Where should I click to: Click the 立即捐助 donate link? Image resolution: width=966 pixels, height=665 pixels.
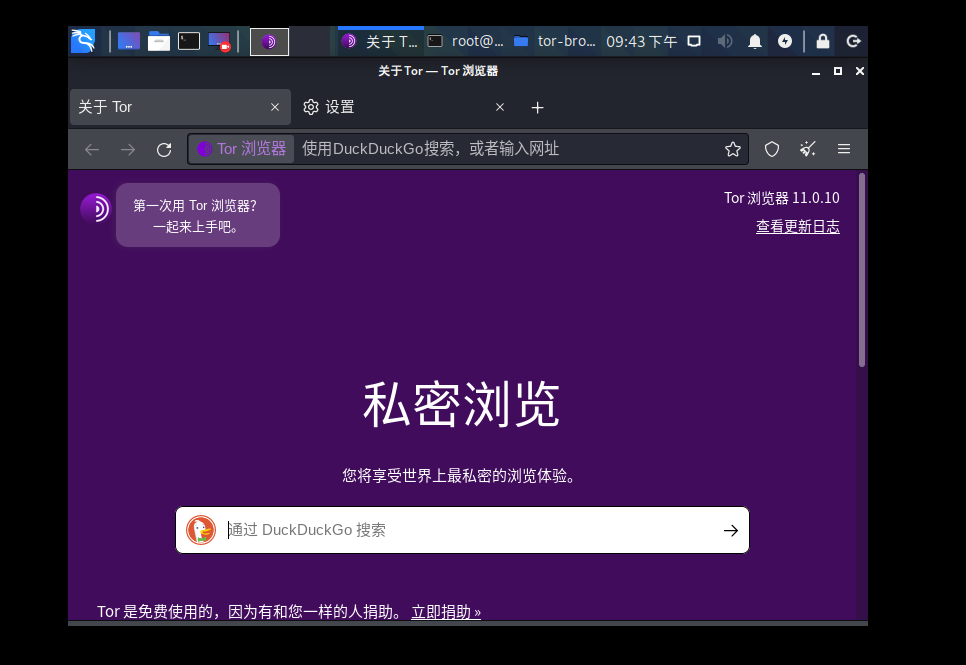445,612
